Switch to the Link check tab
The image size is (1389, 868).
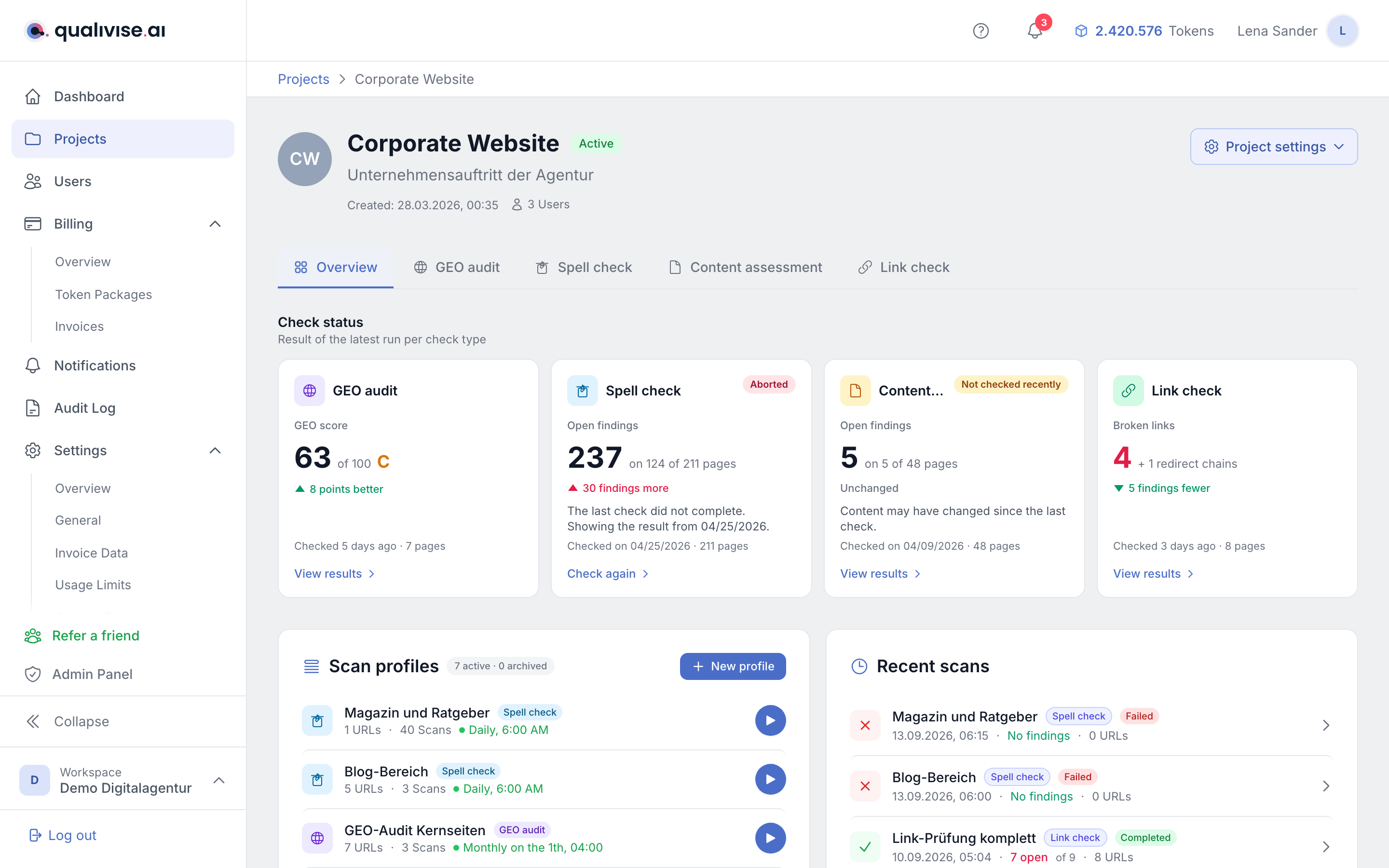coord(904,268)
